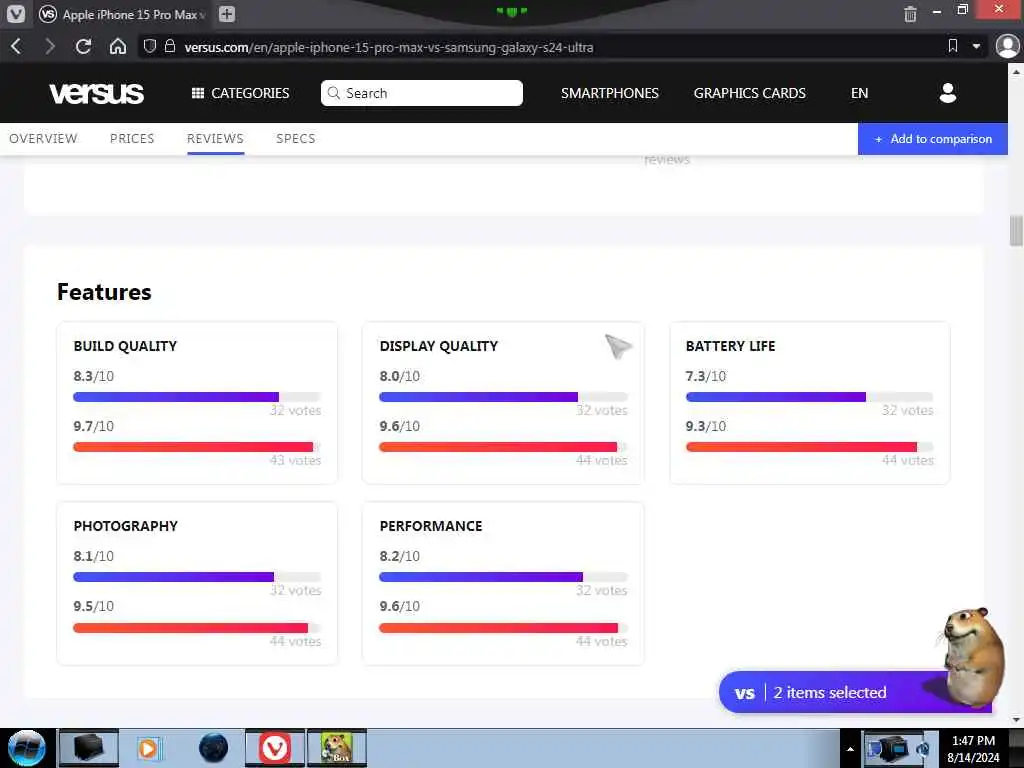Open Versus user account icon
Screen dimensions: 1024x768
(x=948, y=93)
